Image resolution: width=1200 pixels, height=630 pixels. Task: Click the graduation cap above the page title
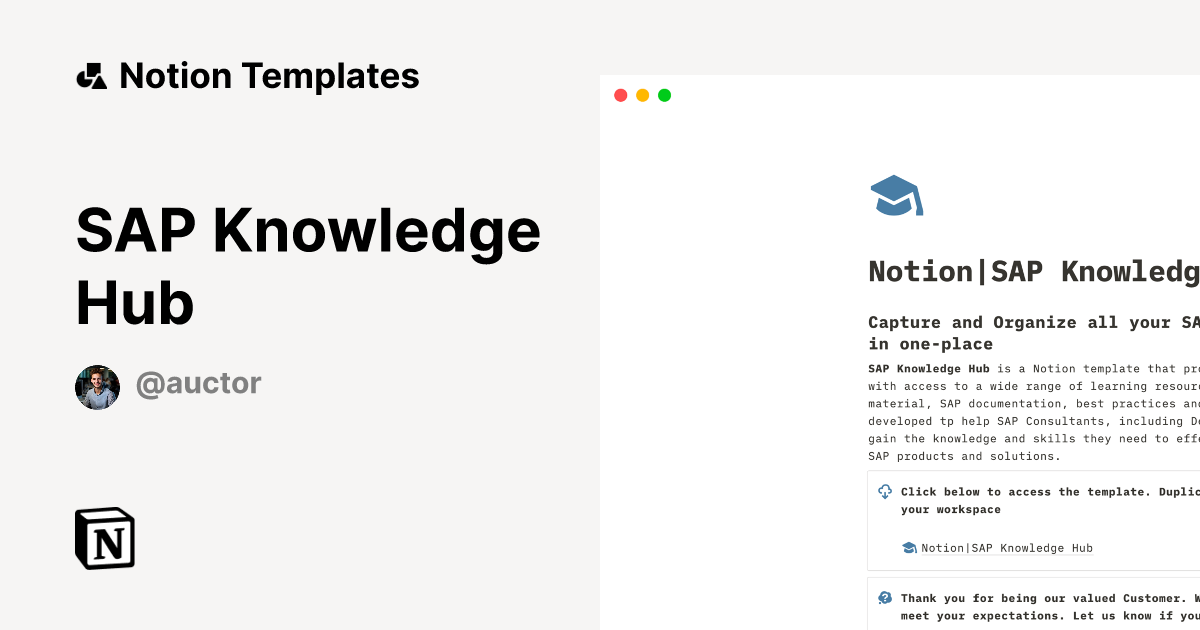coord(896,194)
